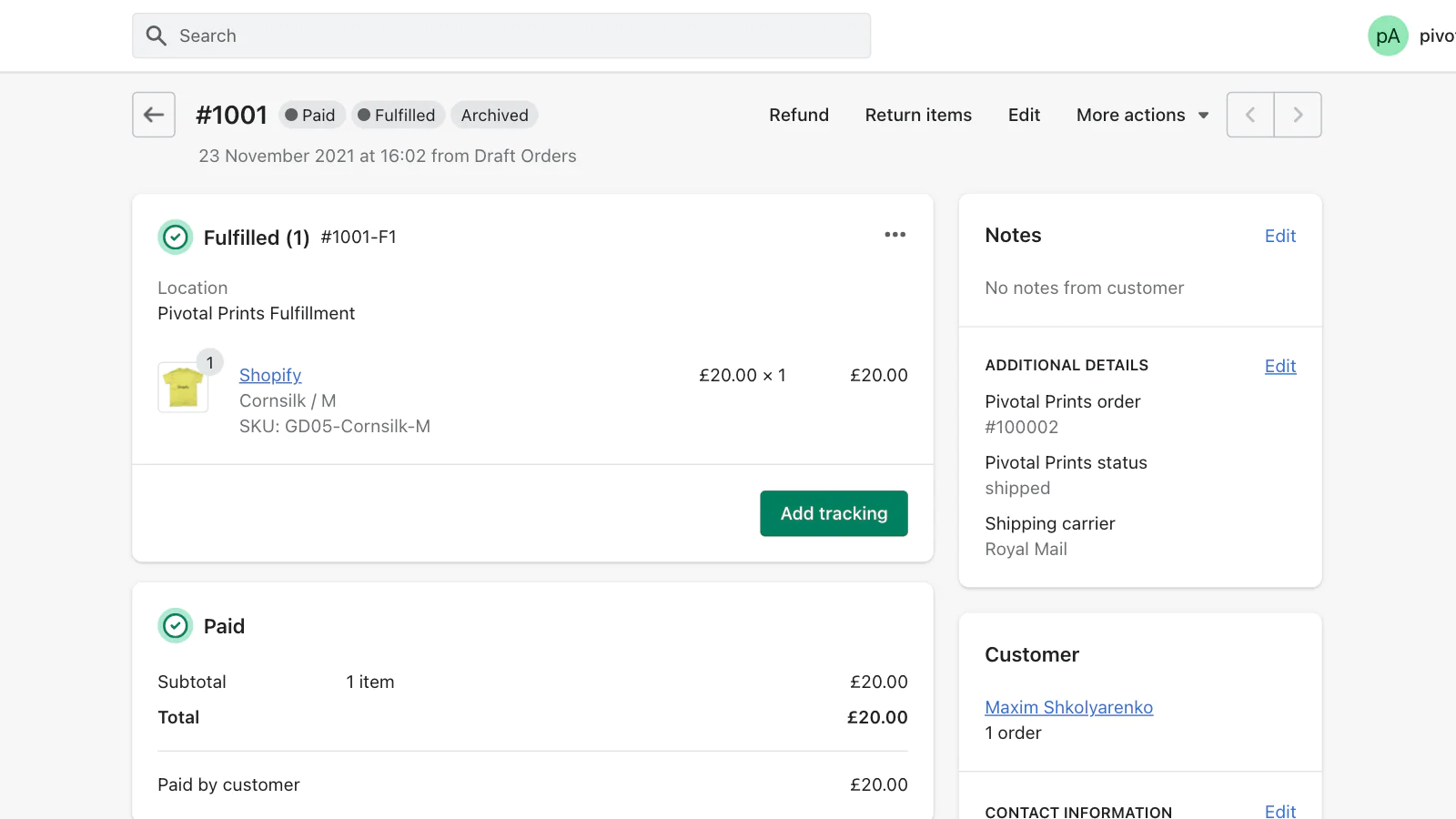Click the green checkmark icon beside Paid

pos(176,626)
